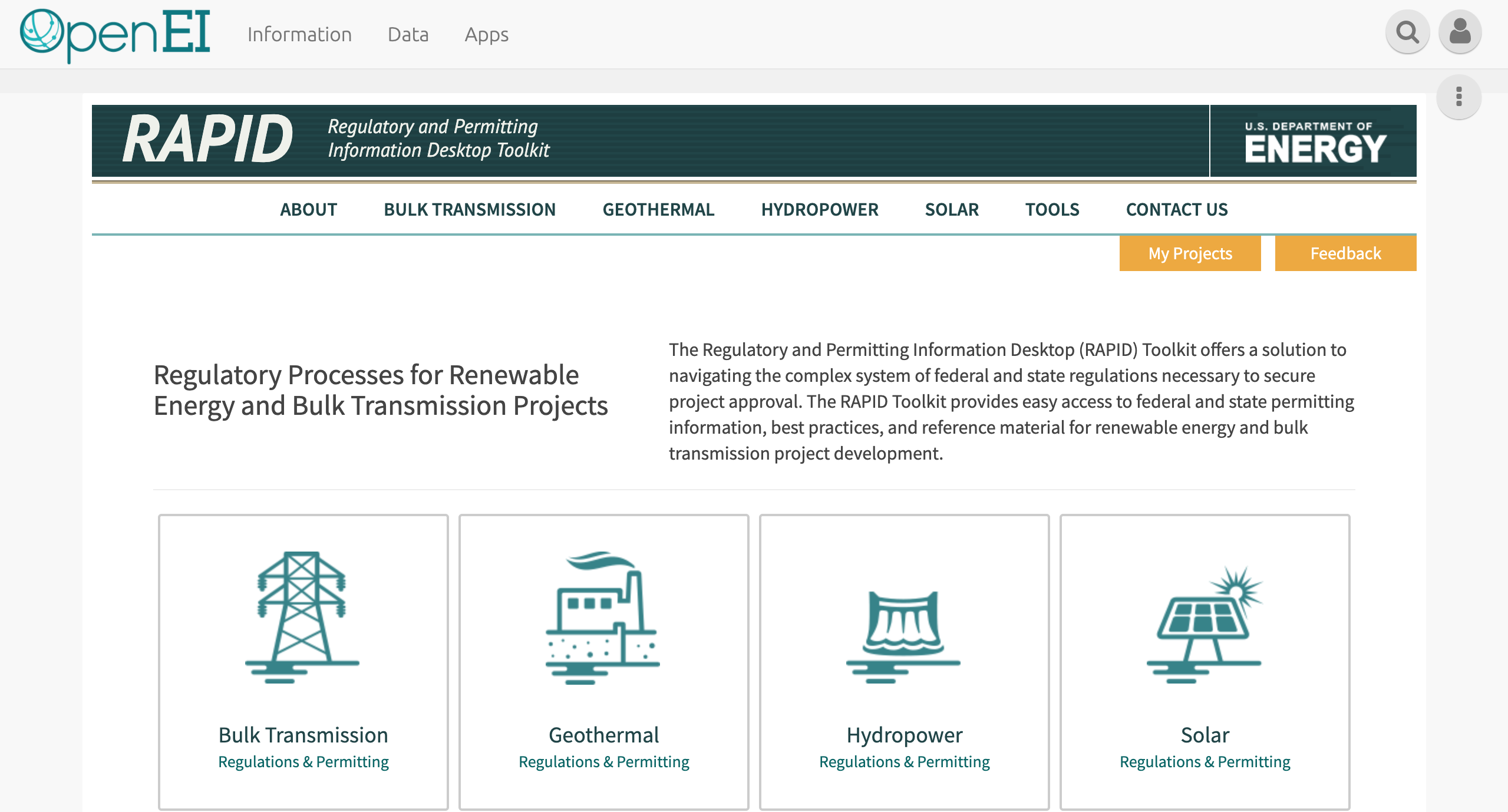The height and width of the screenshot is (812, 1508).
Task: Follow Regulations & Permitting under Geothermal
Action: coord(604,762)
